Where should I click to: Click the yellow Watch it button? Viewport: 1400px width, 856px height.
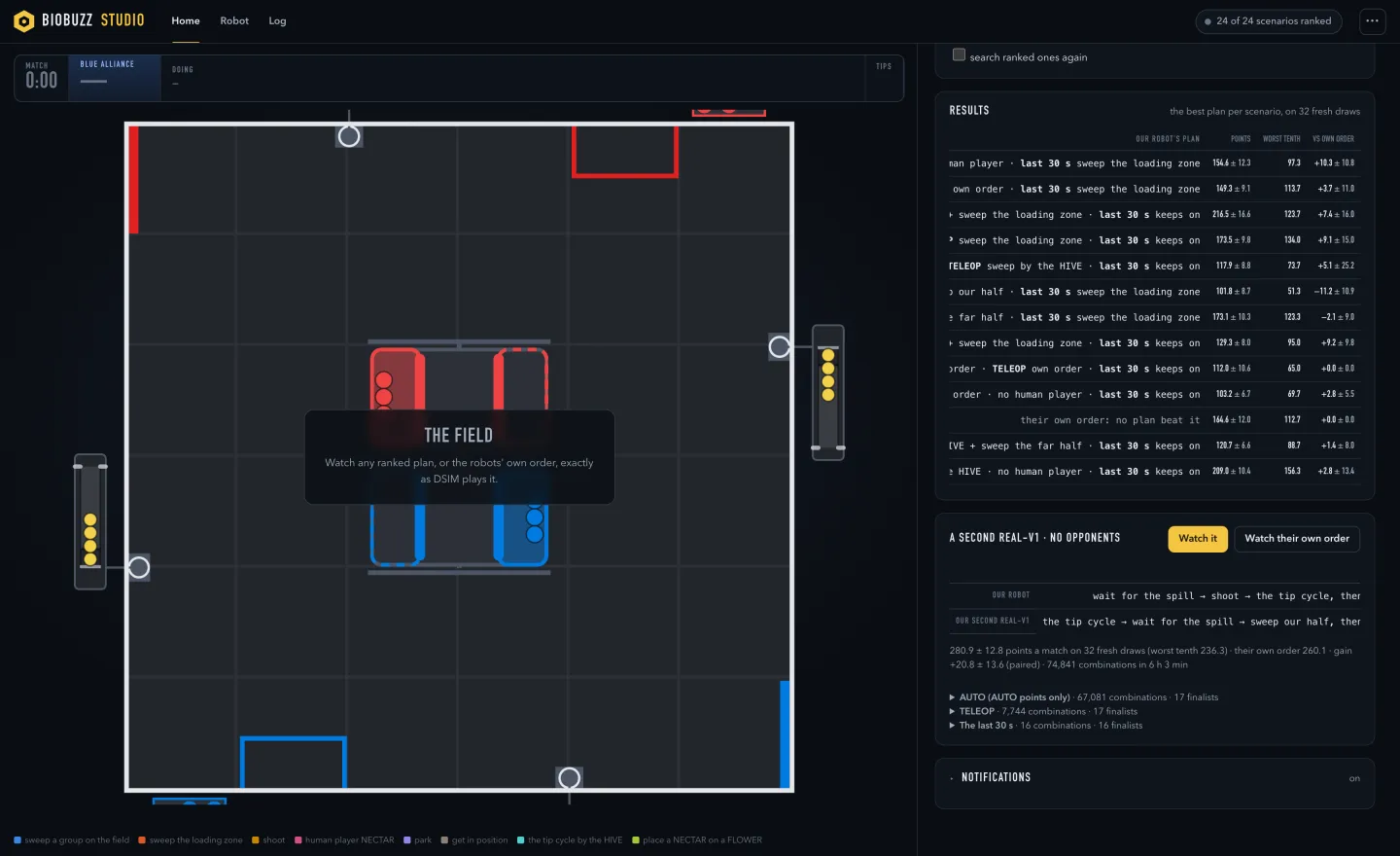click(x=1198, y=539)
